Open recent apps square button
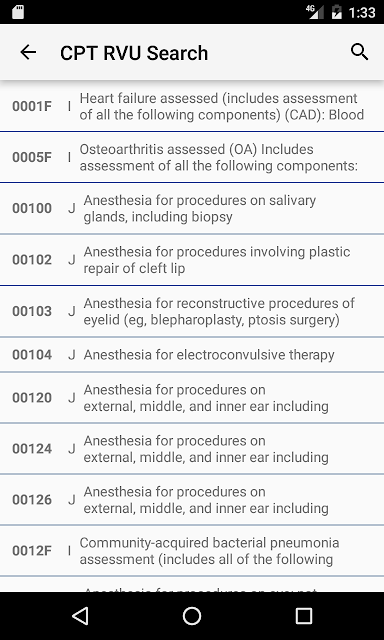Image resolution: width=384 pixels, height=640 pixels. point(304,616)
